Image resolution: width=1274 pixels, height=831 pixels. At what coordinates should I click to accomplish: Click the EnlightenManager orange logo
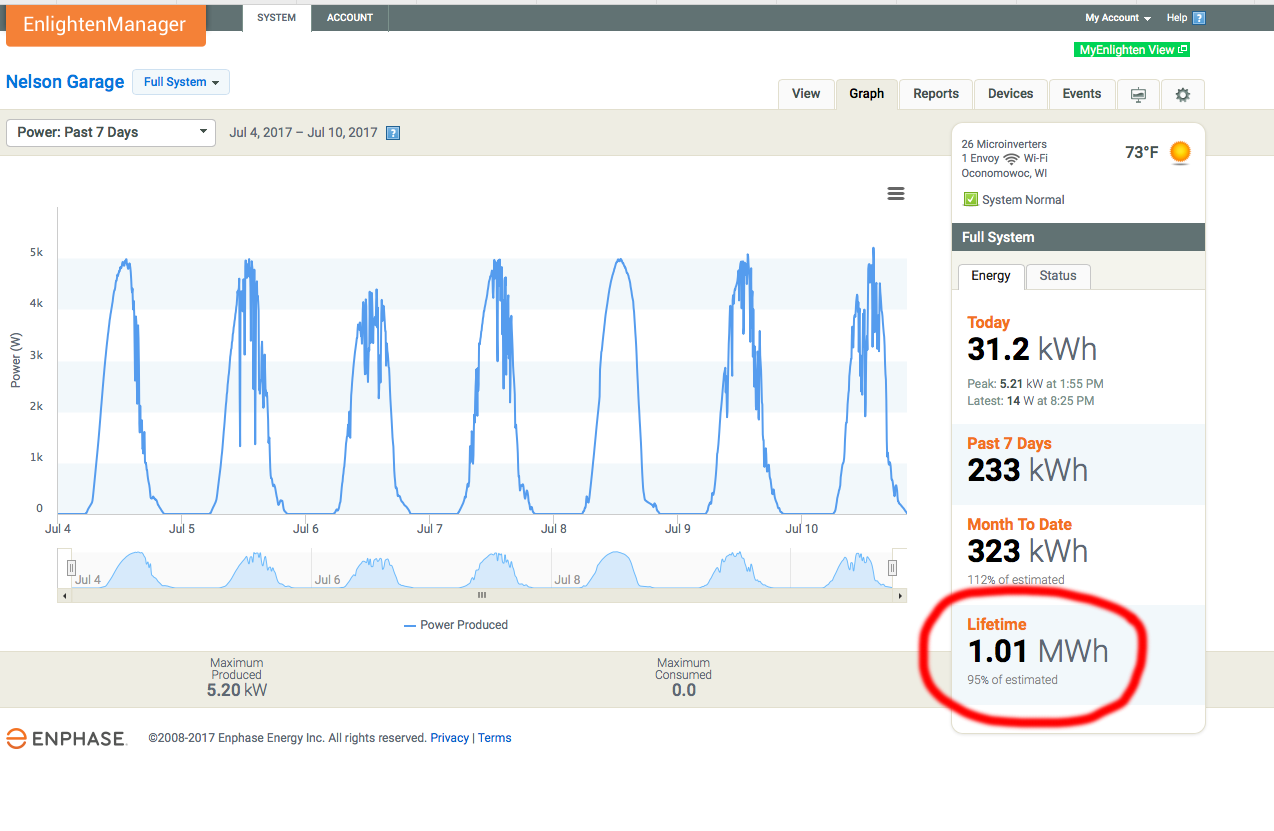pyautogui.click(x=106, y=25)
